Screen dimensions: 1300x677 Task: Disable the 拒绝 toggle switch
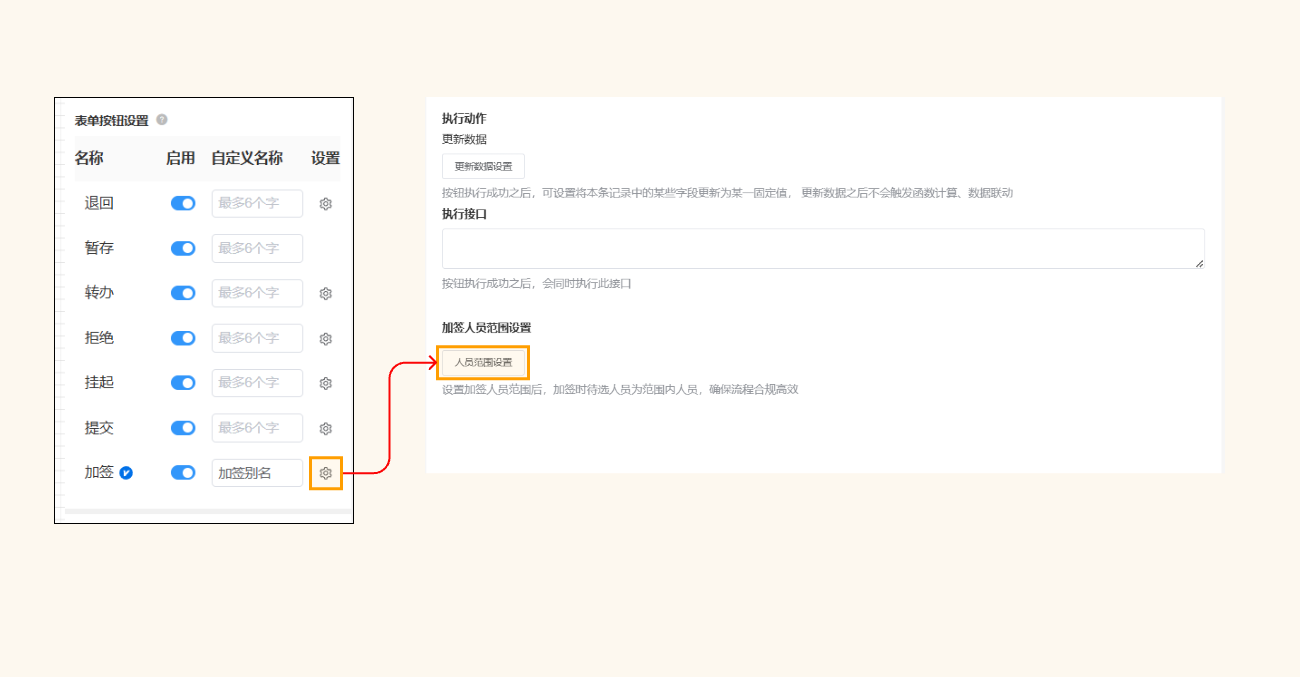183,338
